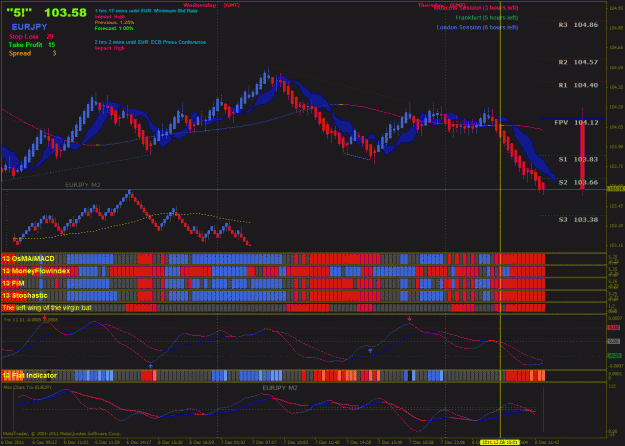The width and height of the screenshot is (625, 446).
Task: Click the 6 Dec 14:17 time axis label
Action: point(140,442)
